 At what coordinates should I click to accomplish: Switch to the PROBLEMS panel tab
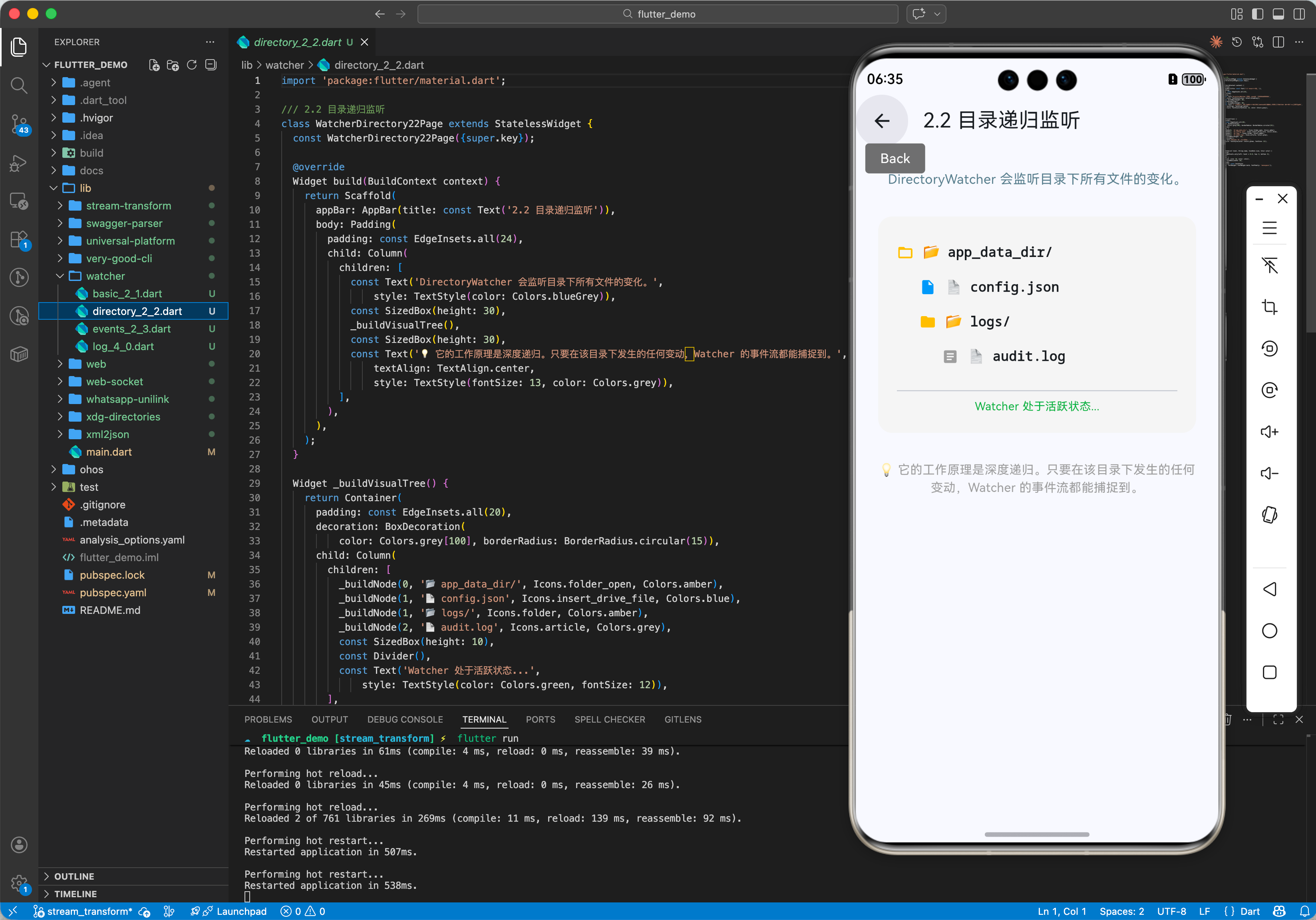[x=268, y=719]
